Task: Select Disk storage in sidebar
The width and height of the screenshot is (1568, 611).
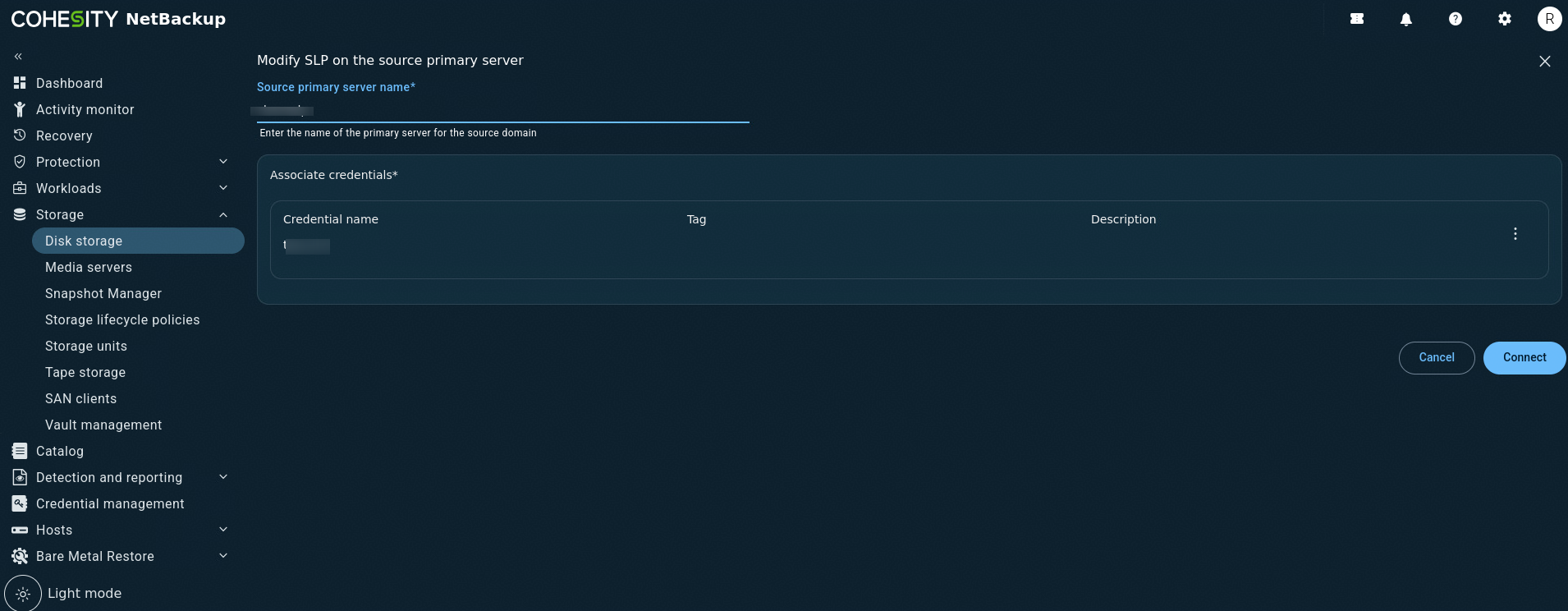Action: [x=138, y=241]
